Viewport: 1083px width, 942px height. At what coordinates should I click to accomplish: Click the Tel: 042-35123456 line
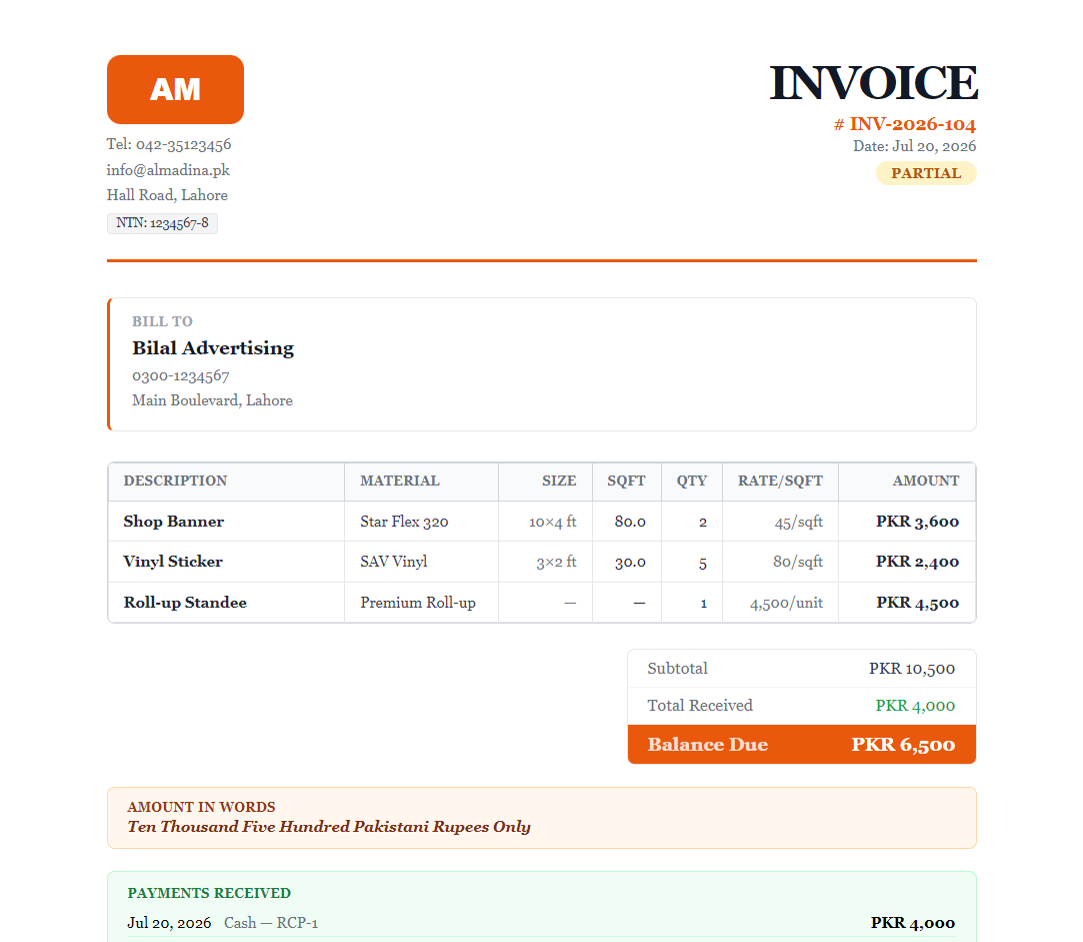[x=169, y=144]
